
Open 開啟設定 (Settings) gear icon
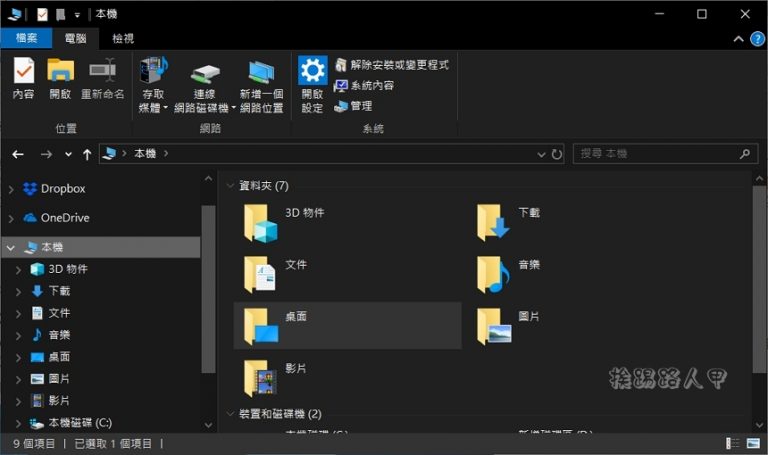[312, 78]
